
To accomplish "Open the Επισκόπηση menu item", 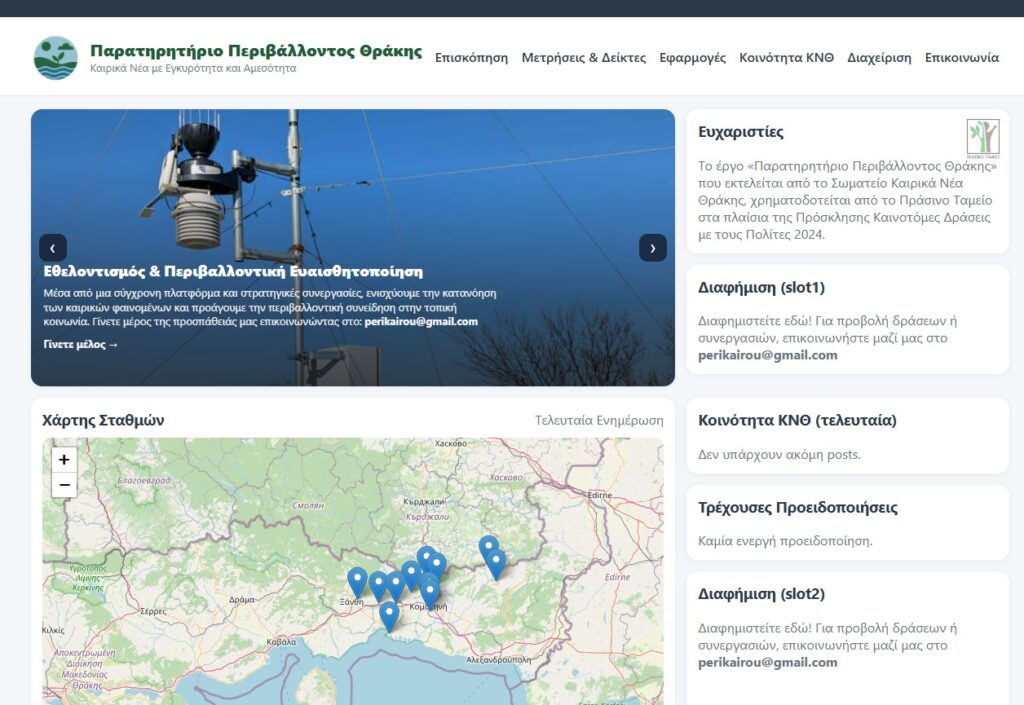I will [x=471, y=58].
